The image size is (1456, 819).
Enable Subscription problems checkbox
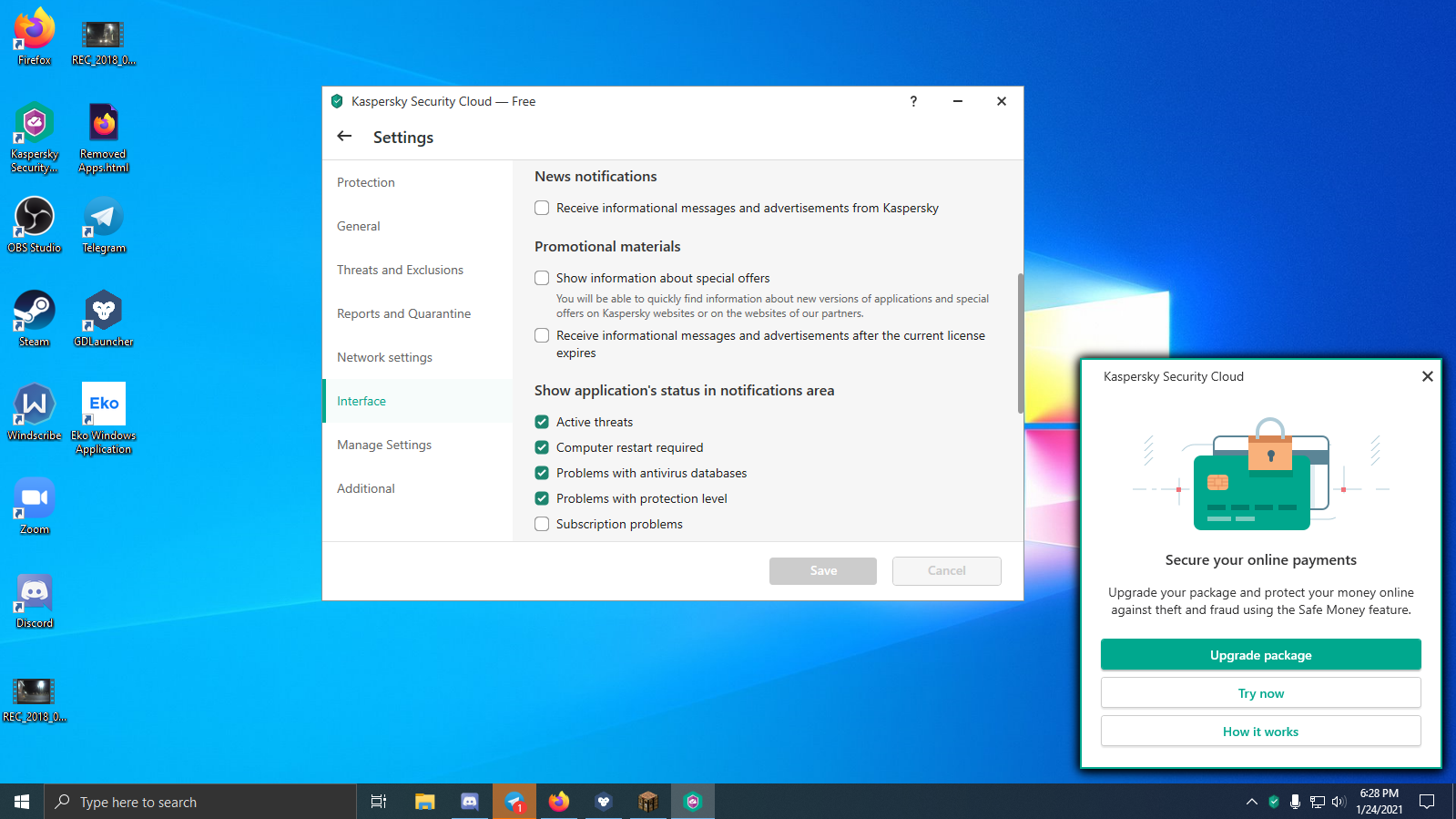[x=542, y=524]
